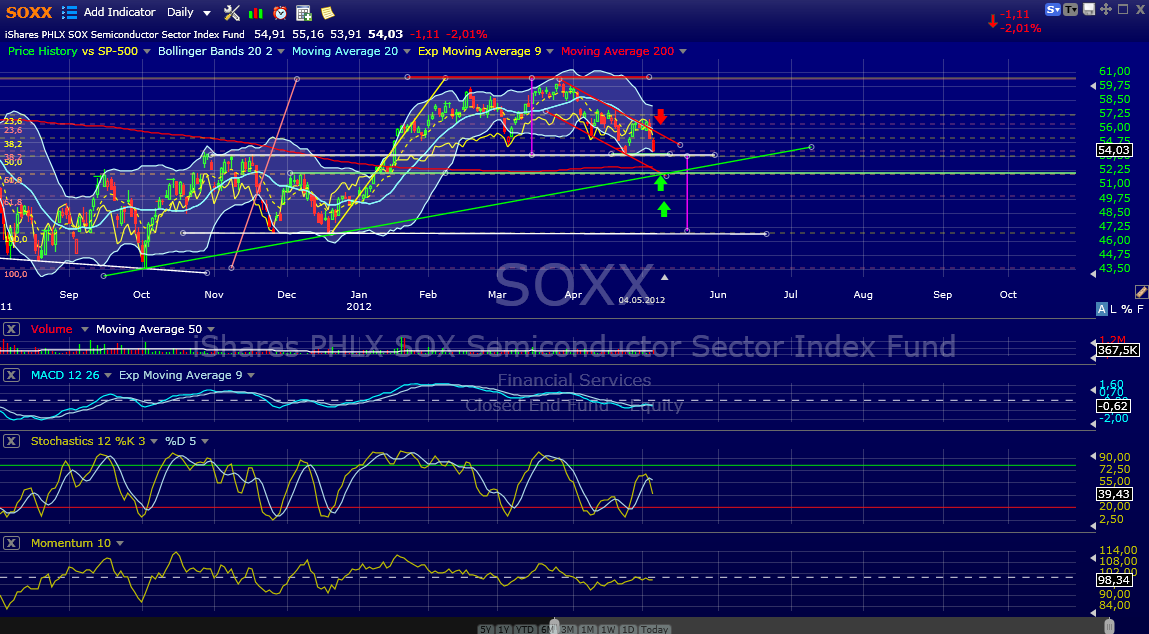Screen dimensions: 1149x634
Task: Click the MACD 12 26 label
Action: tap(64, 375)
